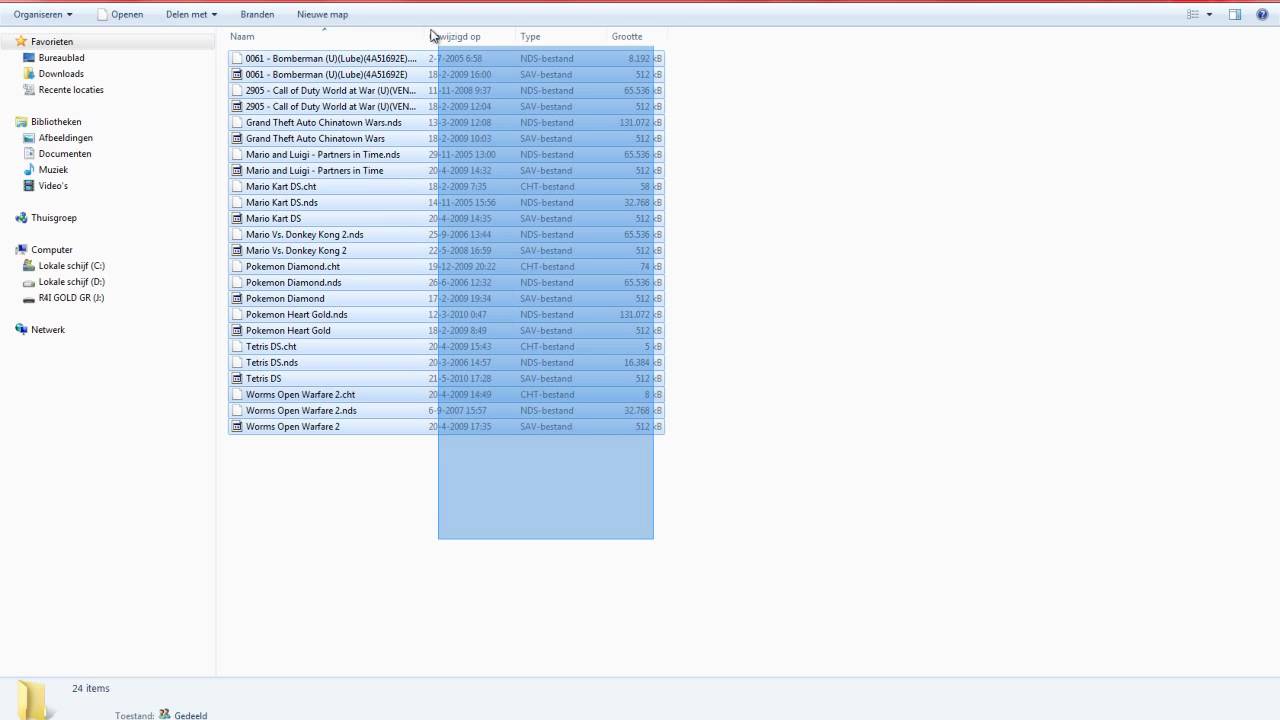The width and height of the screenshot is (1280, 720).
Task: Click Nieuwe map in the toolbar
Action: [322, 14]
